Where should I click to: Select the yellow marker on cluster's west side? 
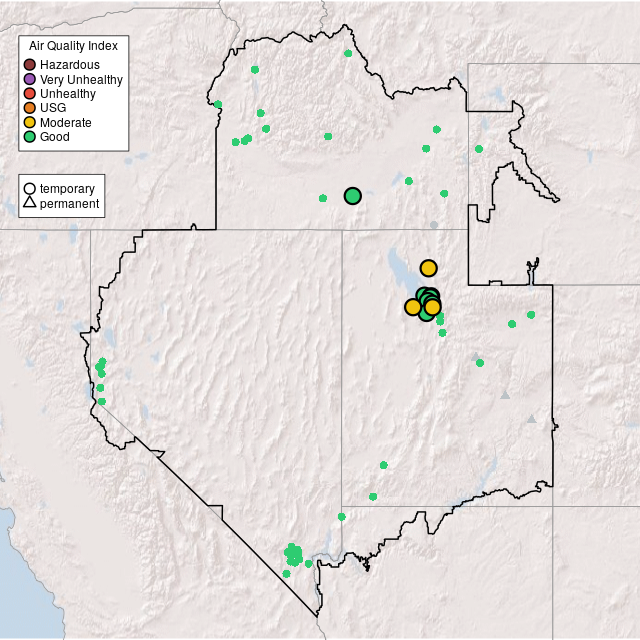[x=413, y=307]
